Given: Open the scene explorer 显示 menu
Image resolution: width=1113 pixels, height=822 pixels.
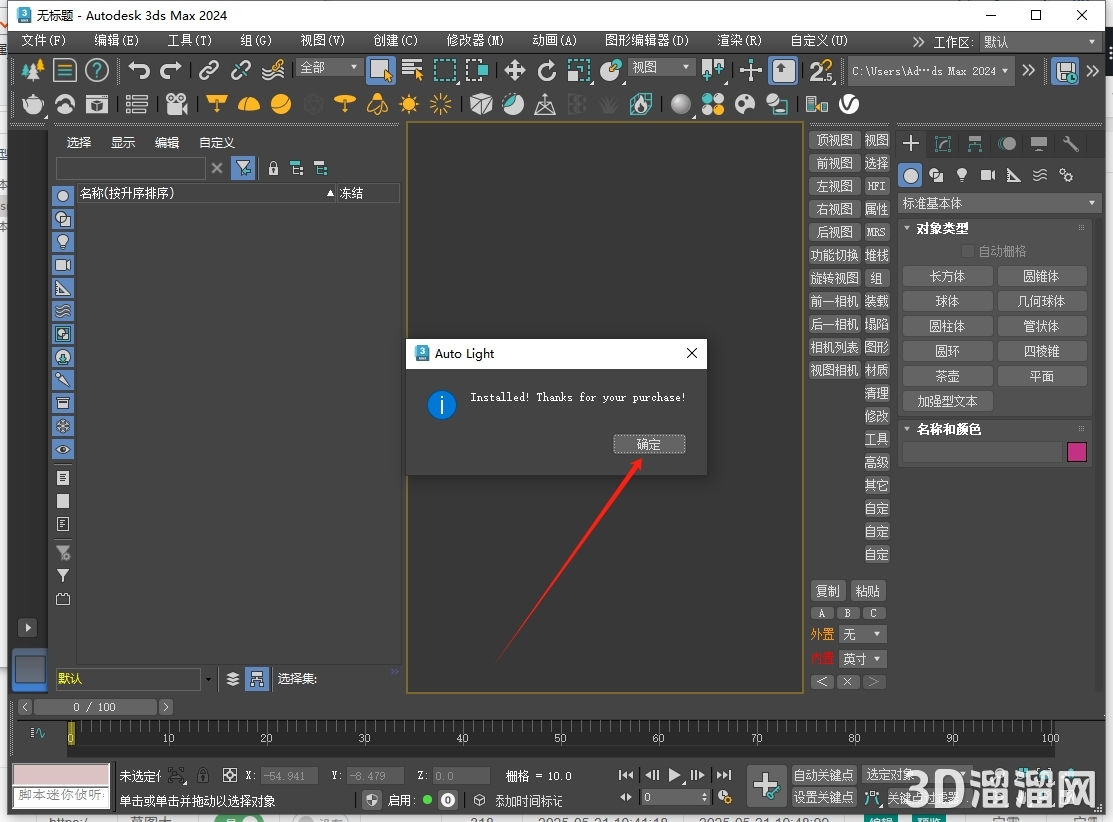Looking at the screenshot, I should 123,143.
